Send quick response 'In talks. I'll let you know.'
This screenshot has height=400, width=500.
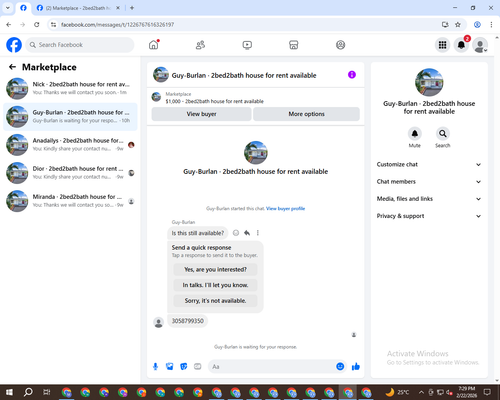tap(215, 285)
